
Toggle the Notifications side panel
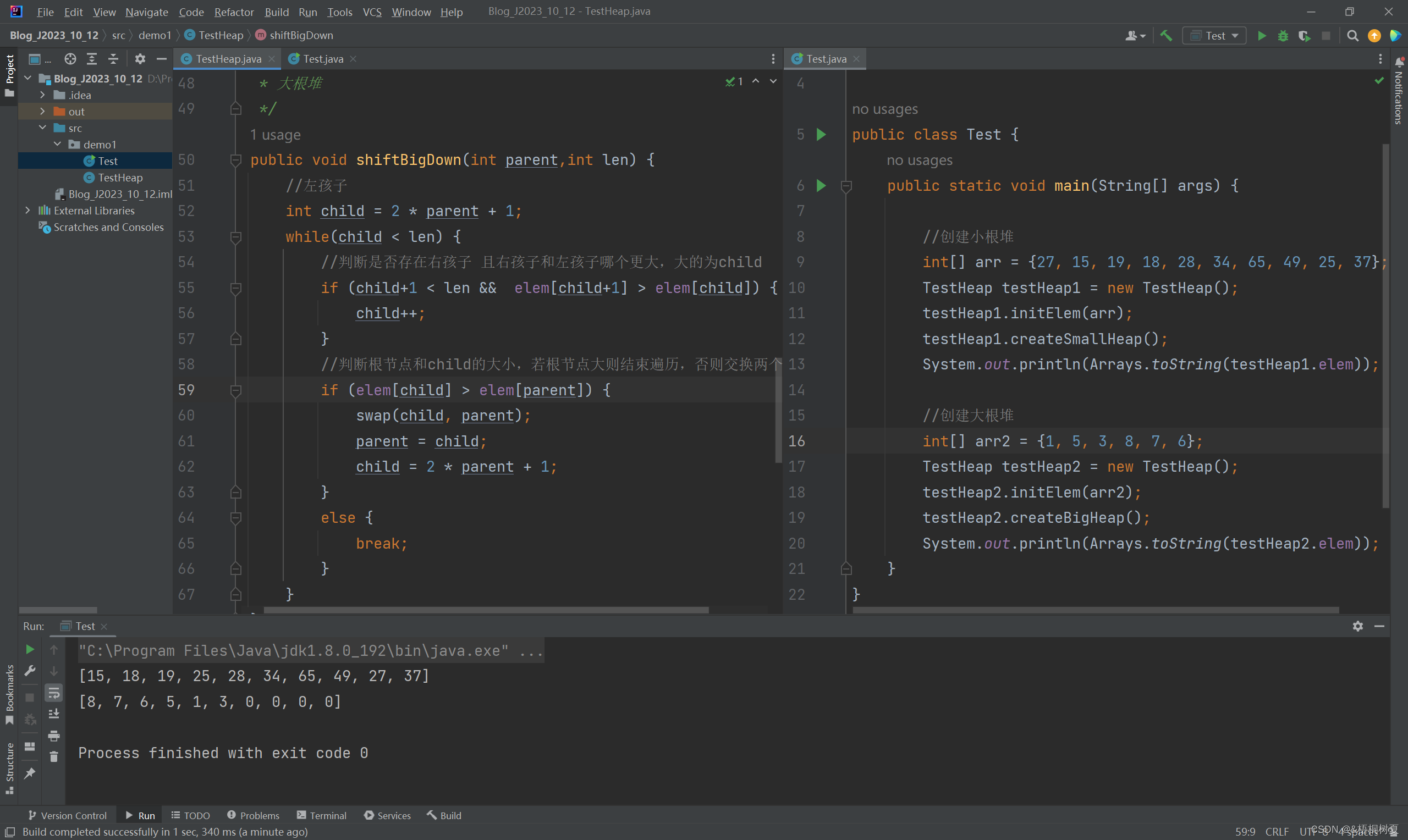tap(1399, 91)
